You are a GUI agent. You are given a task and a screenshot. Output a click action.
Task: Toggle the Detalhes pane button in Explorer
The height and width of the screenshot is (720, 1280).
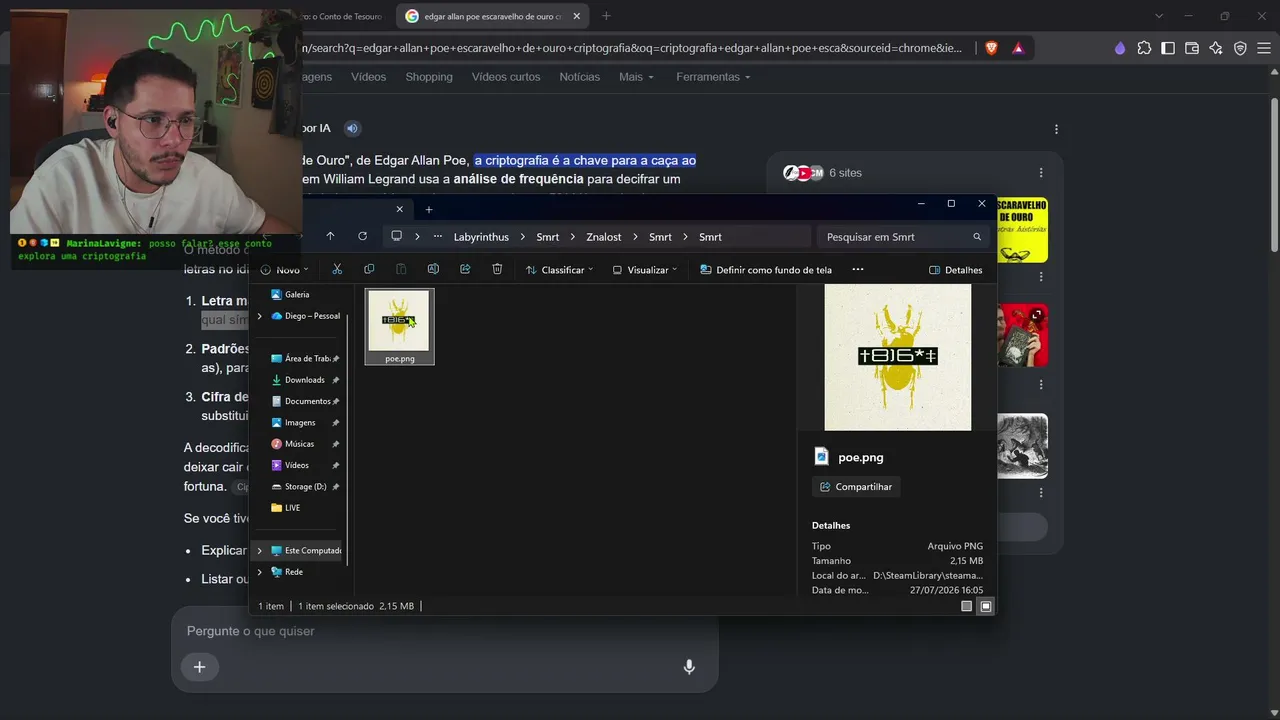point(956,270)
